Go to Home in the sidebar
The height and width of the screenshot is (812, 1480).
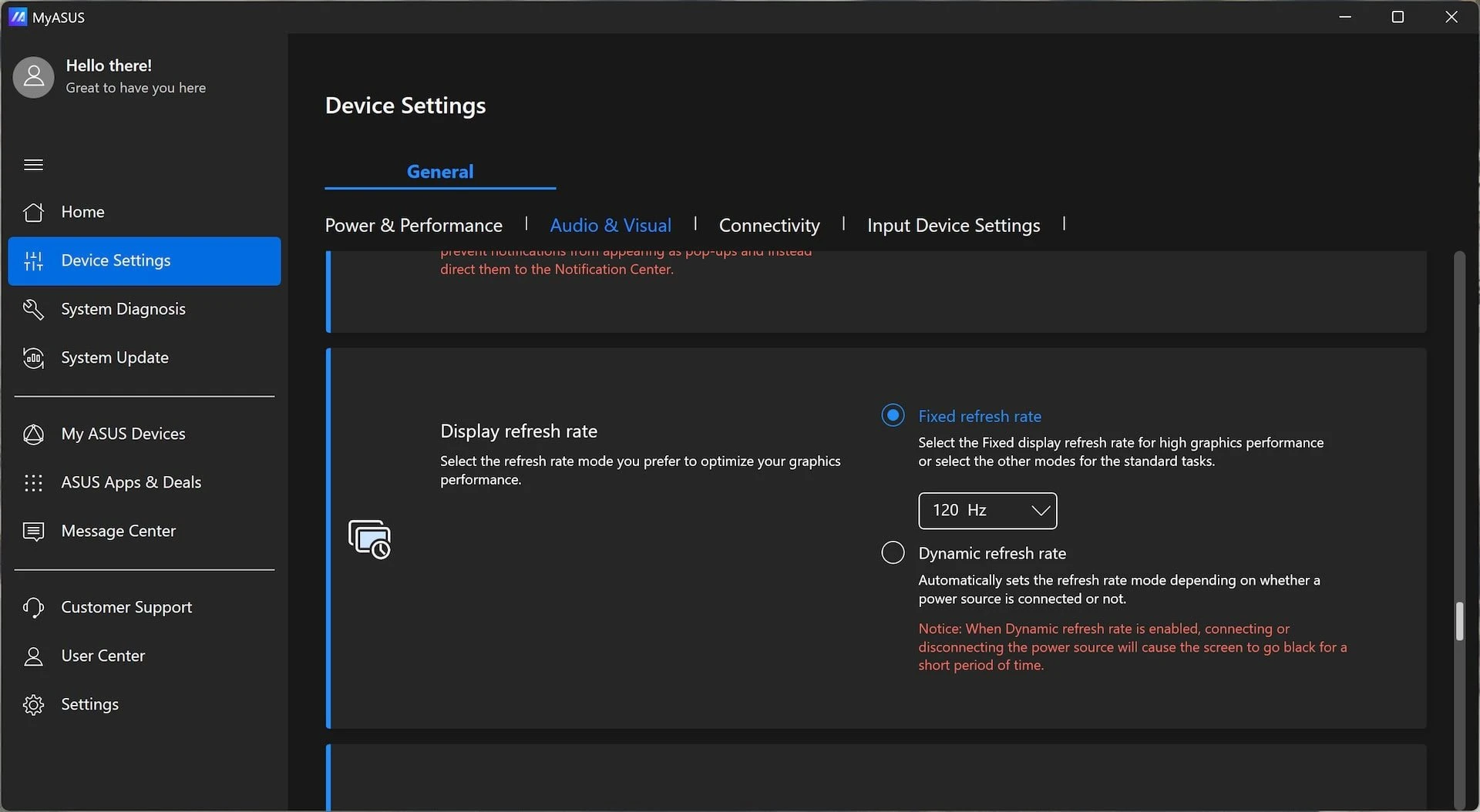click(144, 212)
